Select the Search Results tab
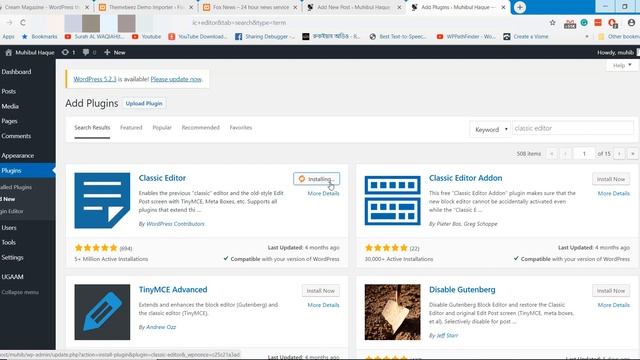640x360 pixels. coord(92,127)
